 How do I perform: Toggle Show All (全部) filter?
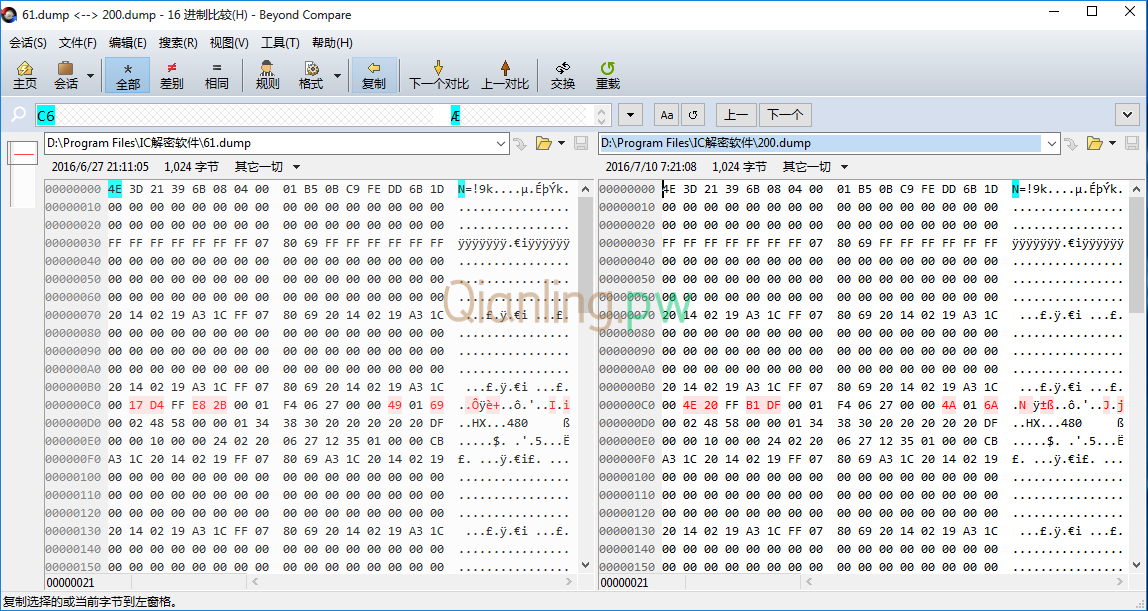pos(128,75)
